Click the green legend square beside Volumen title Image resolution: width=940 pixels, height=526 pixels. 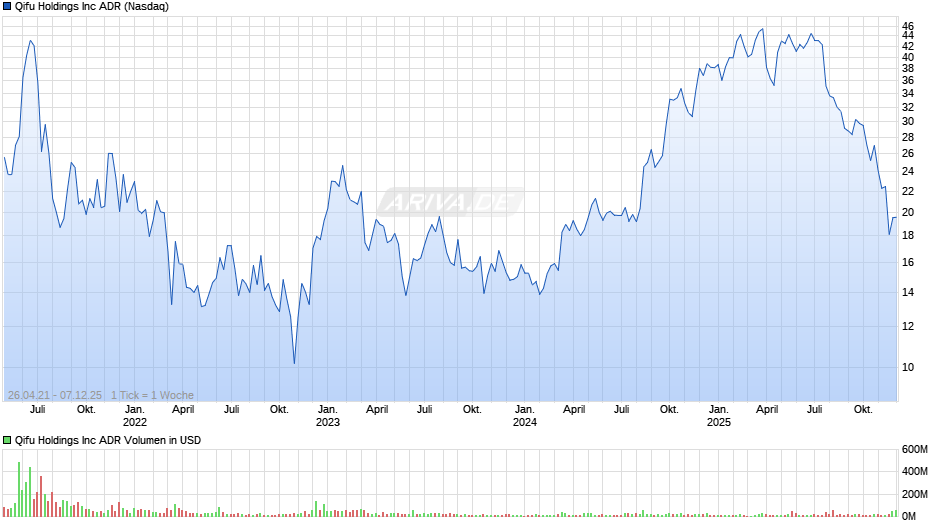(7, 440)
